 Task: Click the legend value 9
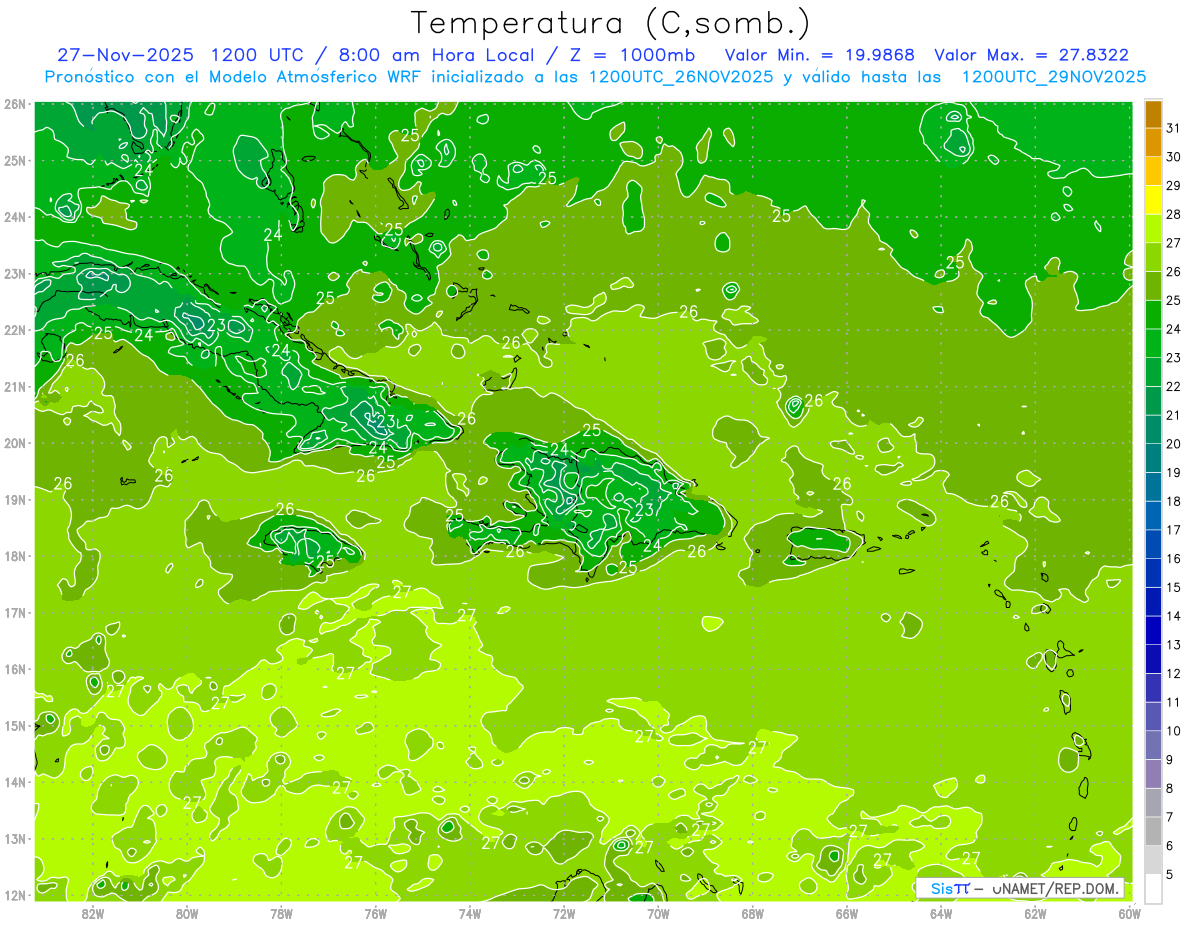(1170, 759)
